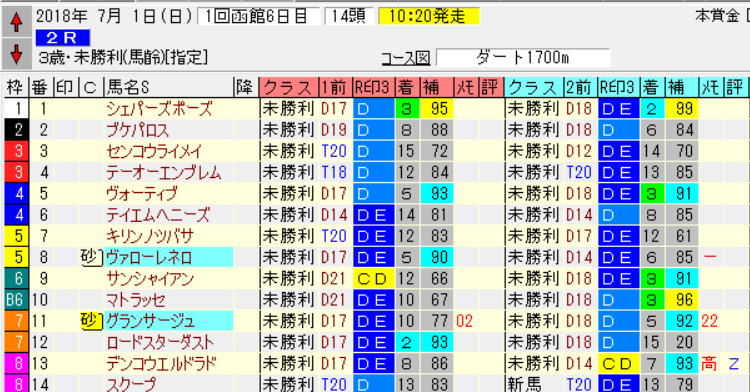Click the blue Z mark in デンコウエルドラド row
The image size is (750, 392).
point(734,363)
